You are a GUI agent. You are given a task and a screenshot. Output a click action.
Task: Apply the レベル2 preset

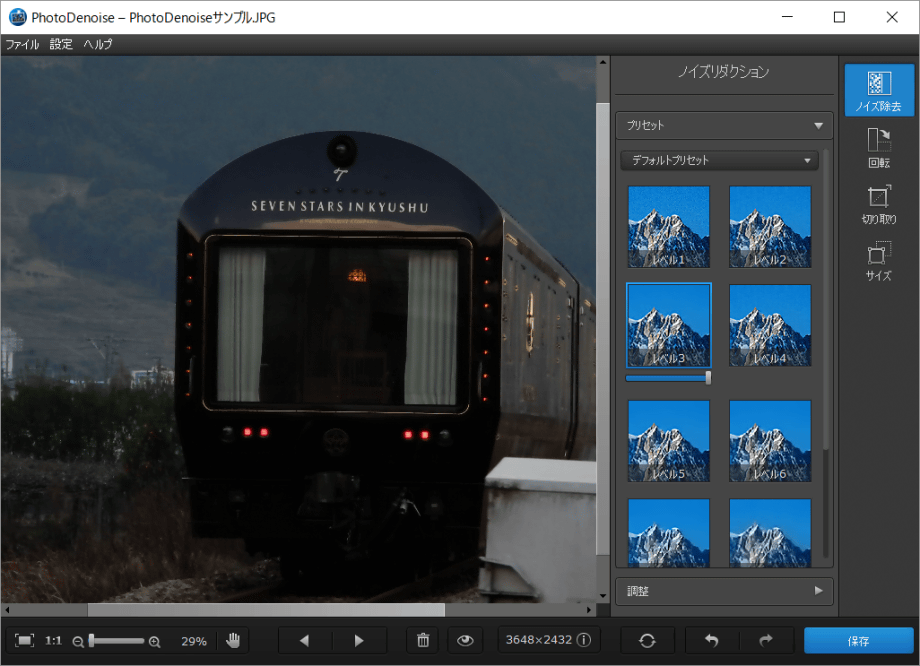point(770,227)
